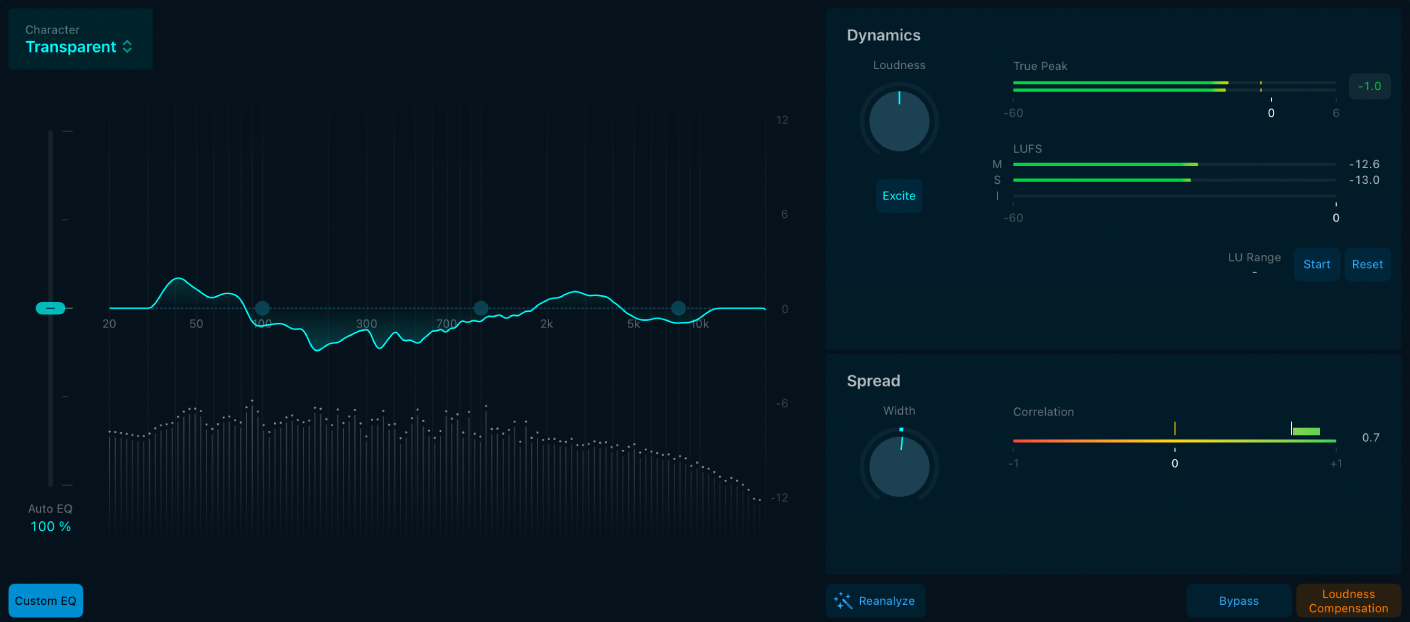Click the Correlation meter bar
The image size is (1410, 622).
[1174, 440]
